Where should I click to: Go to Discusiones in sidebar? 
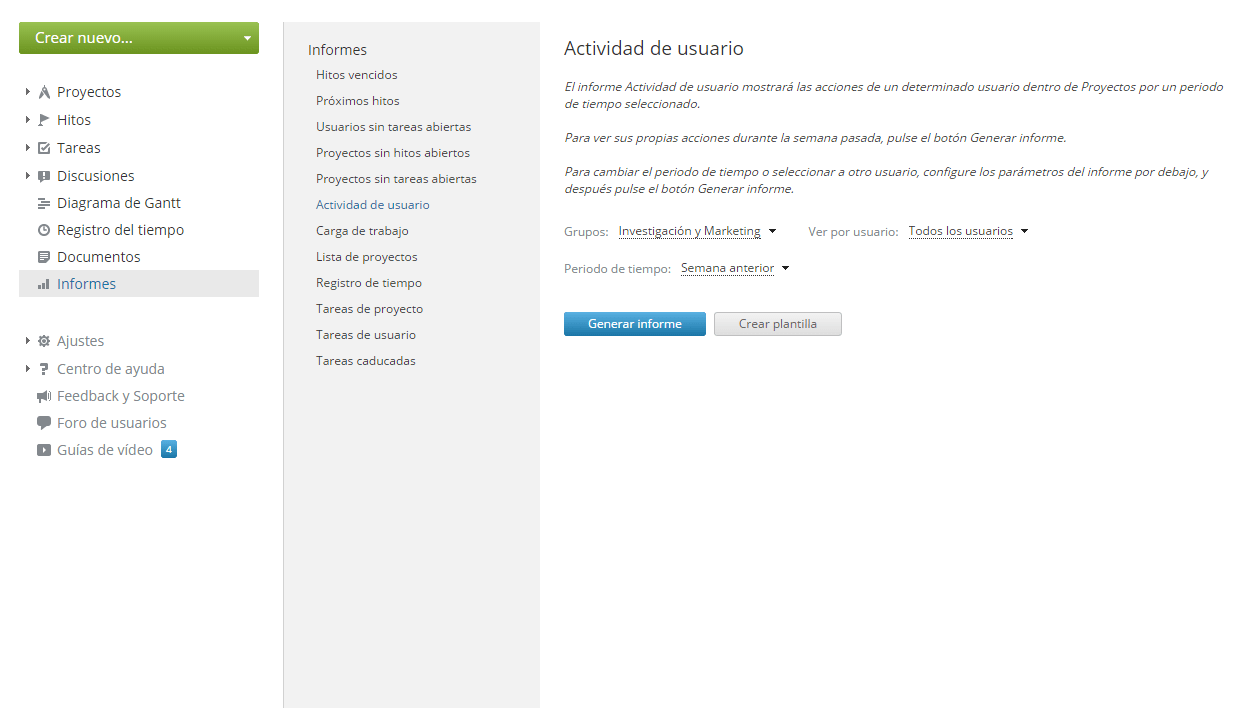[96, 176]
